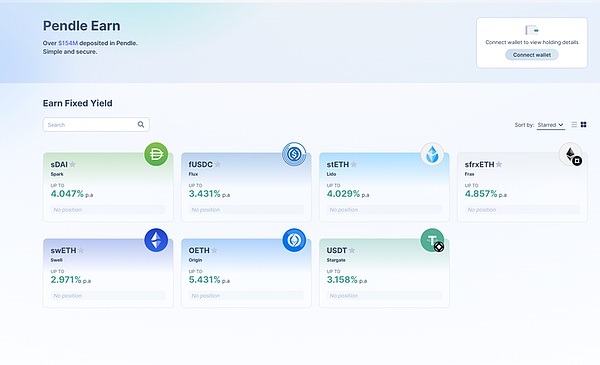Image resolution: width=600 pixels, height=365 pixels.
Task: Star the sDAI pool
Action: coord(72,165)
